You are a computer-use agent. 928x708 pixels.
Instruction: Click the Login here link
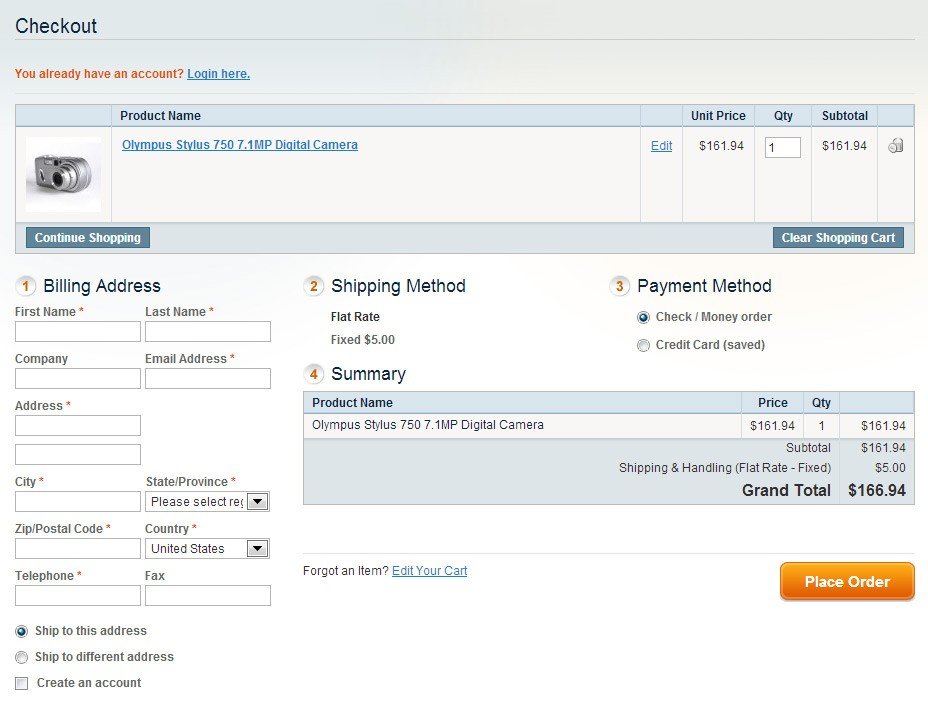click(218, 74)
